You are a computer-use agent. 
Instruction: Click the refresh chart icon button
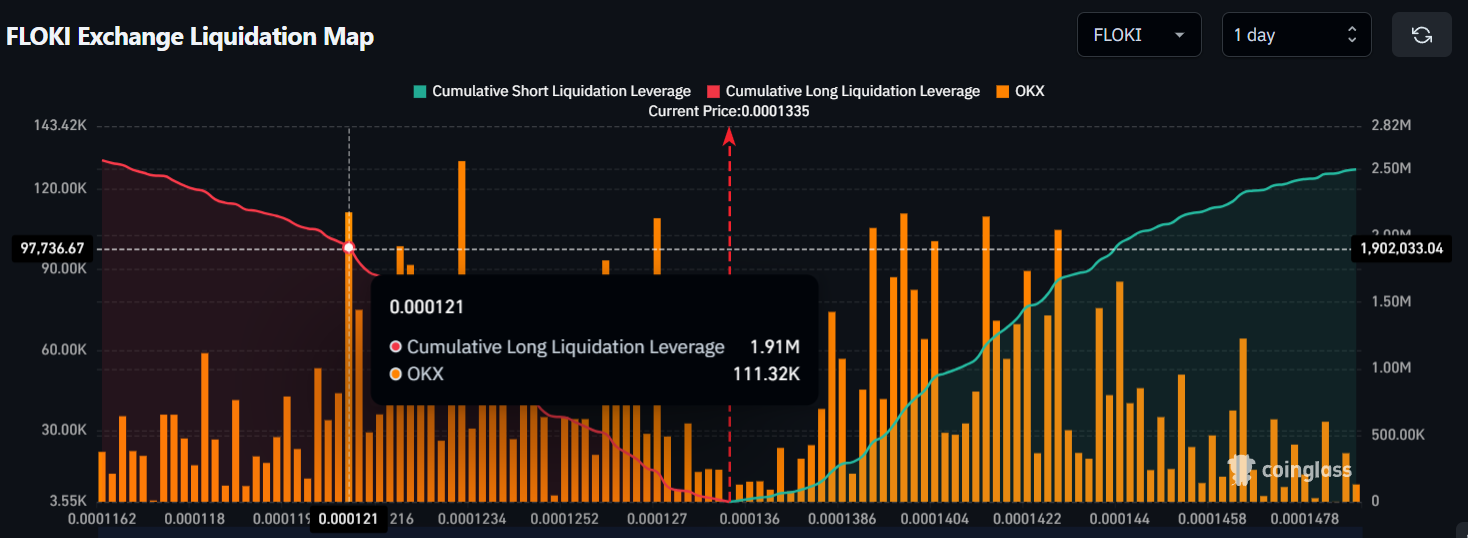click(1421, 35)
